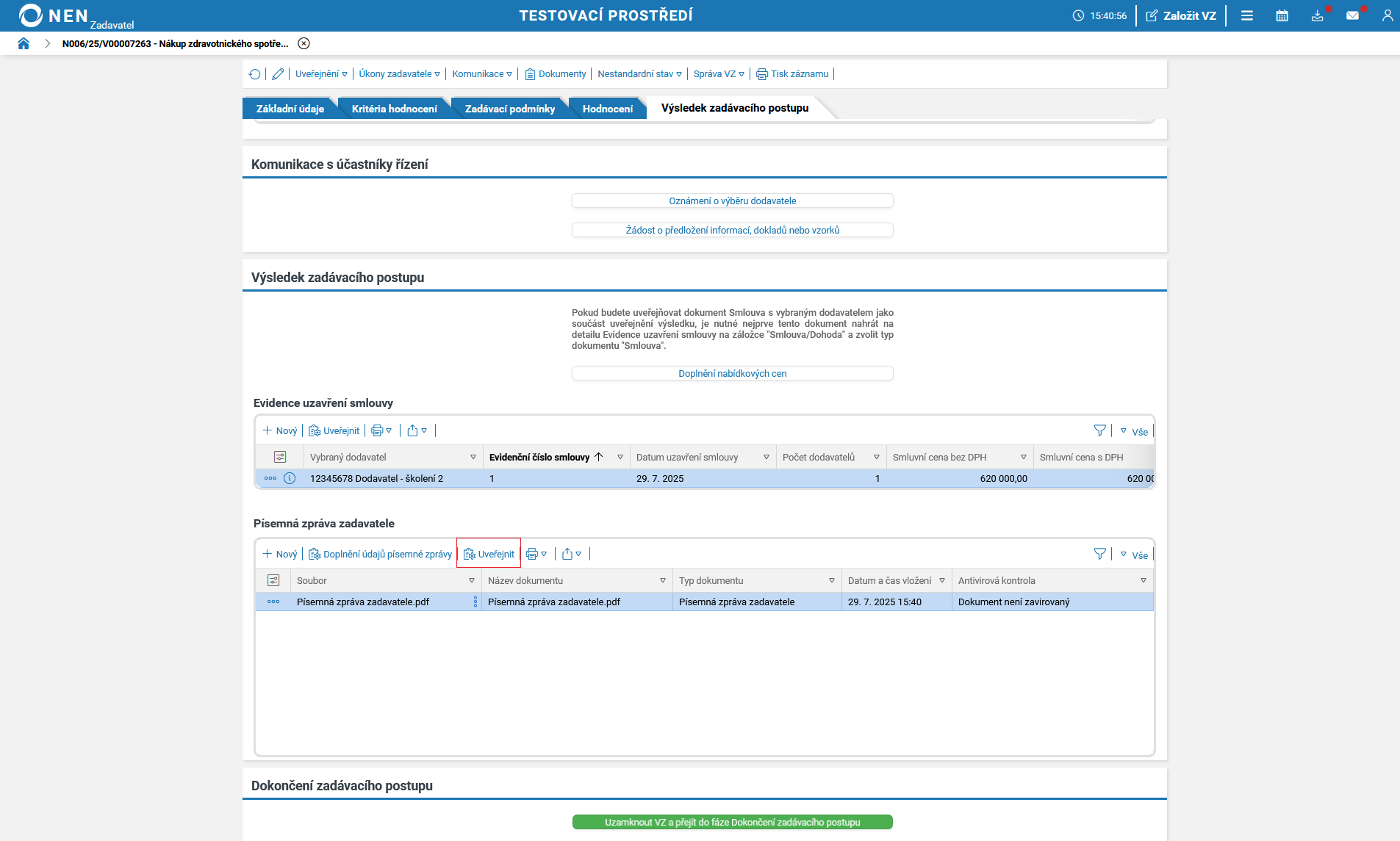Open the calendar icon in header
This screenshot has width=1400, height=841.
click(1282, 15)
